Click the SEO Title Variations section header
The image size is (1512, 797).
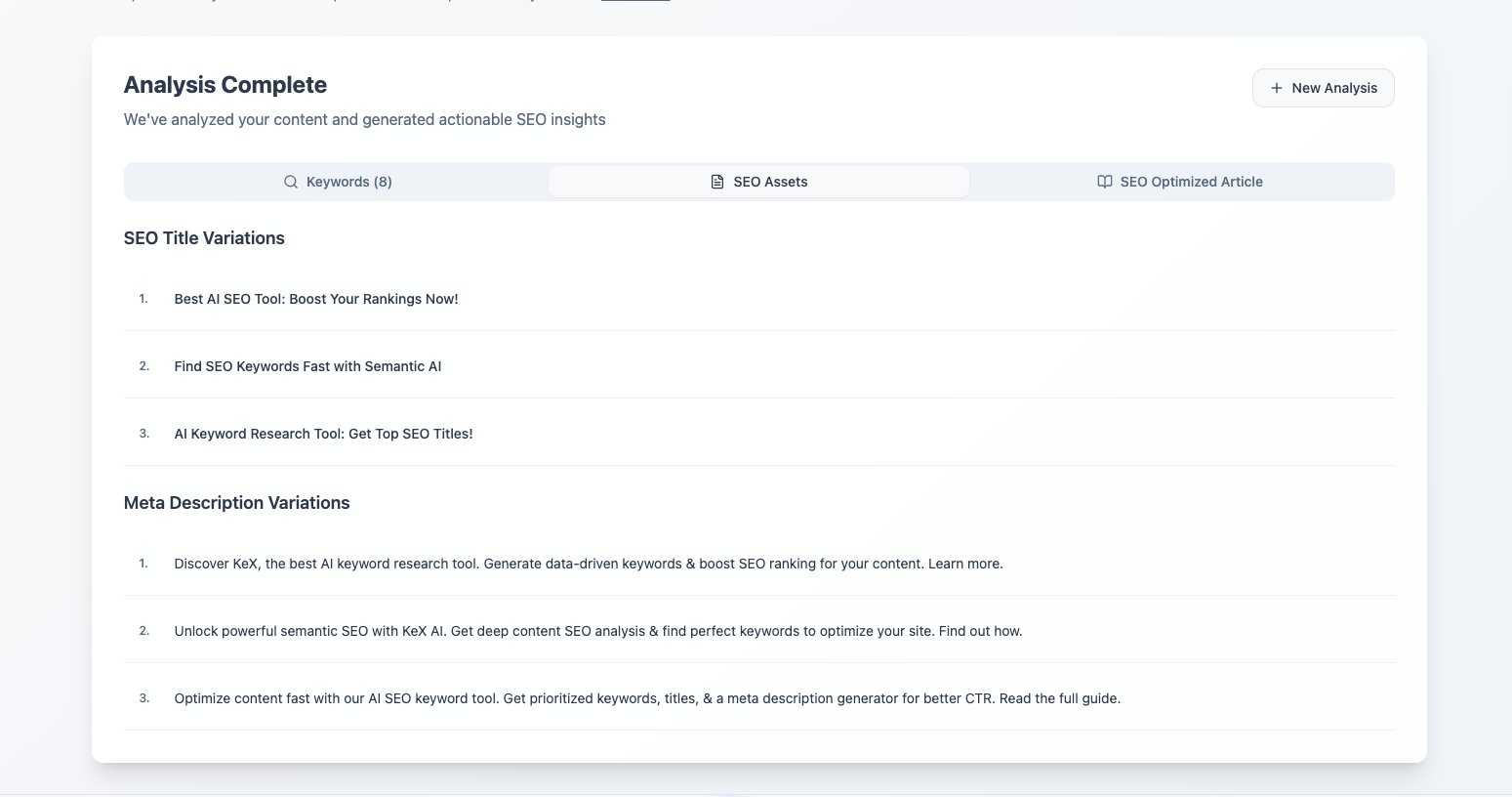click(204, 238)
